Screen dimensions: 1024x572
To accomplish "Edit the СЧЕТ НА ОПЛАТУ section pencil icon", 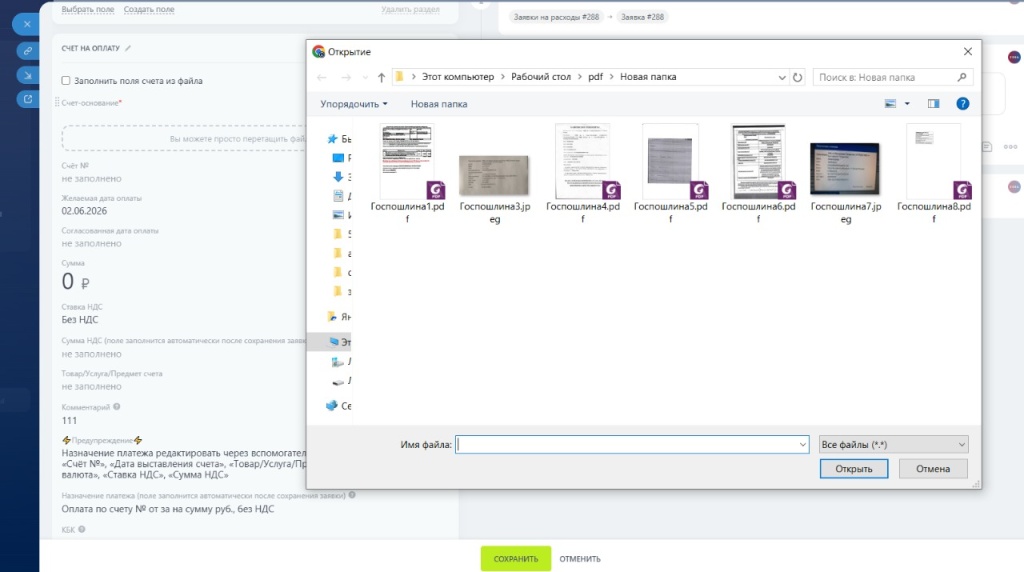I will (x=128, y=48).
